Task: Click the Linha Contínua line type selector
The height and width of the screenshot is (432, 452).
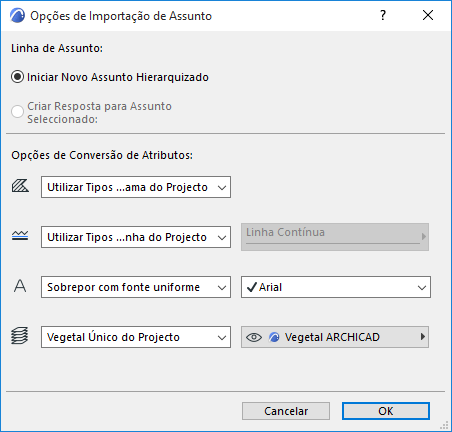Action: point(335,237)
